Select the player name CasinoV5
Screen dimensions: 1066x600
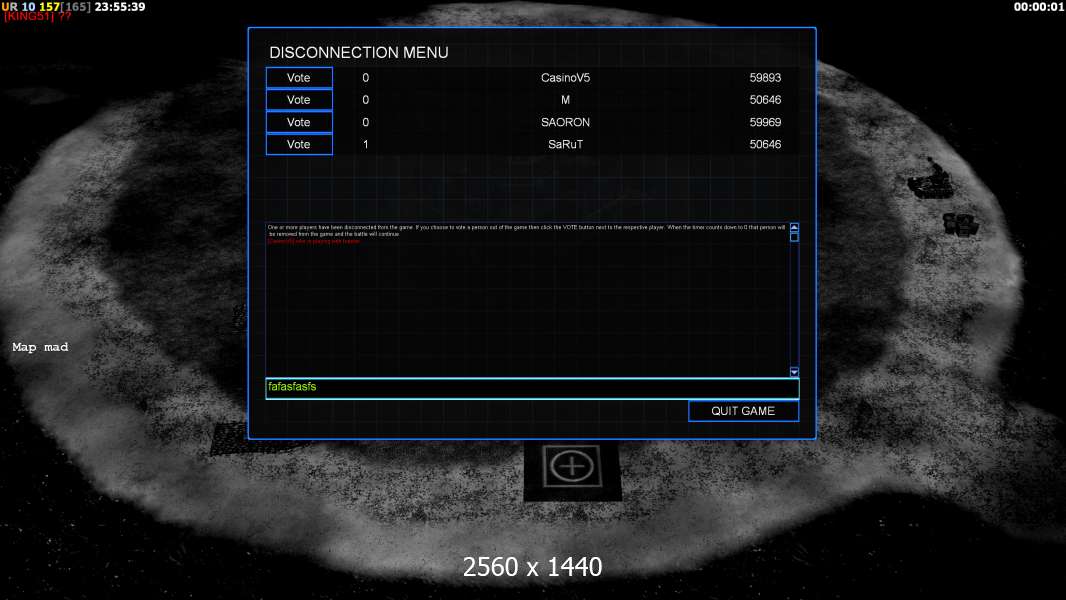566,77
